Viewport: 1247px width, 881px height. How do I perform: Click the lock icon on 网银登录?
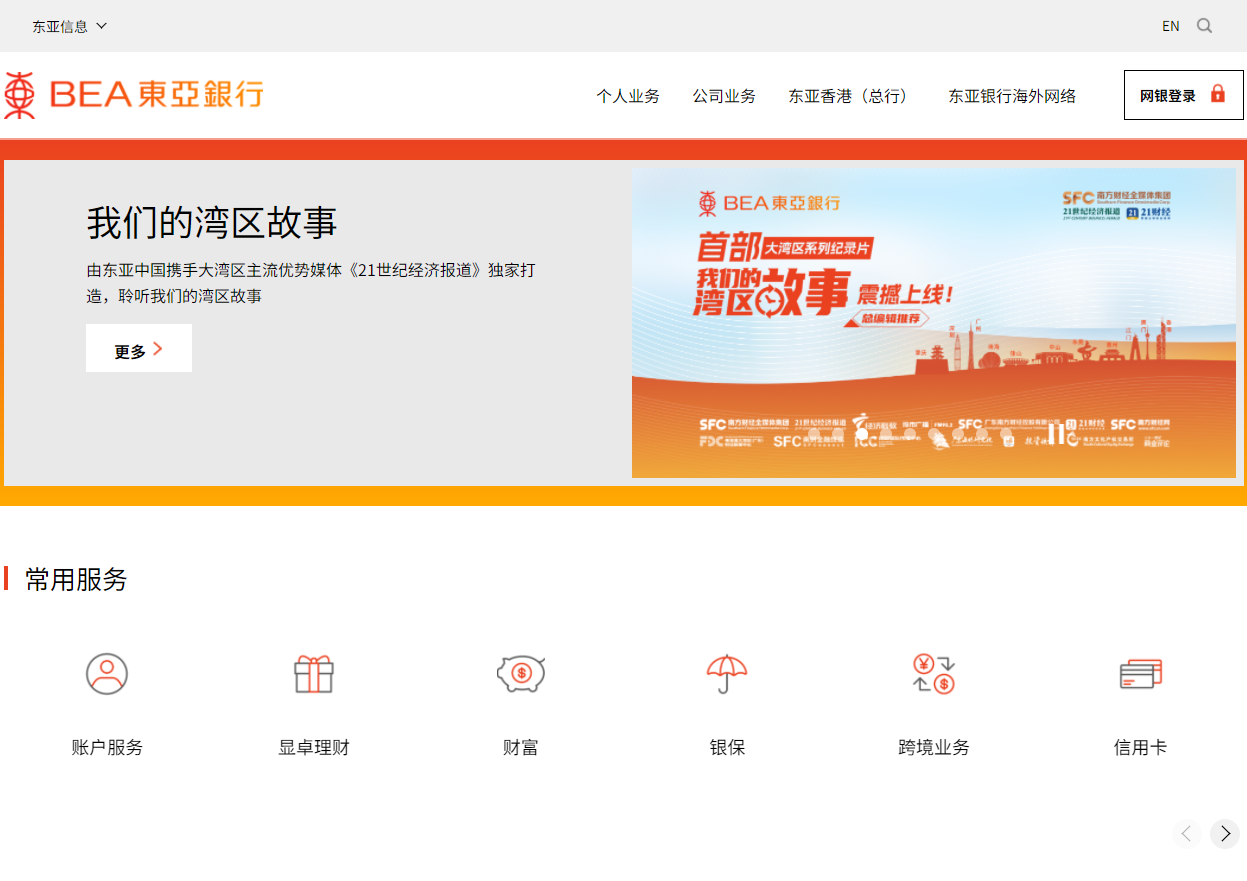coord(1218,94)
